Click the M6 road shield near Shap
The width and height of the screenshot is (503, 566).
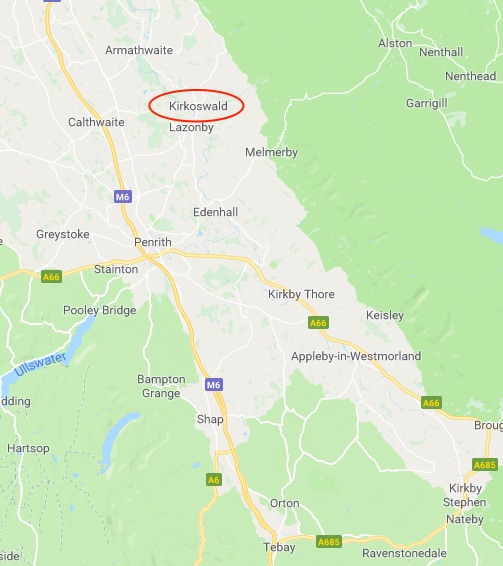tap(214, 385)
